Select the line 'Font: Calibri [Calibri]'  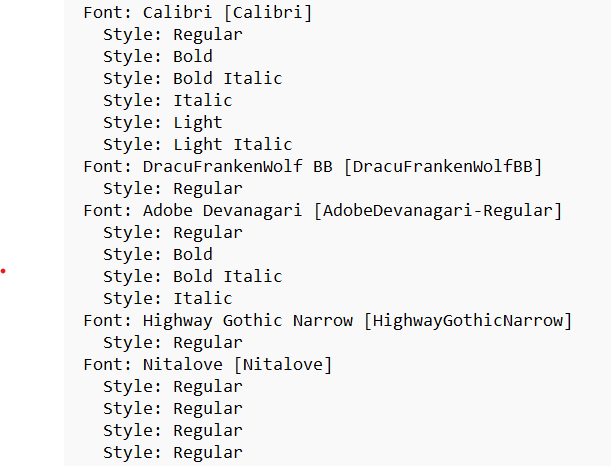198,13
